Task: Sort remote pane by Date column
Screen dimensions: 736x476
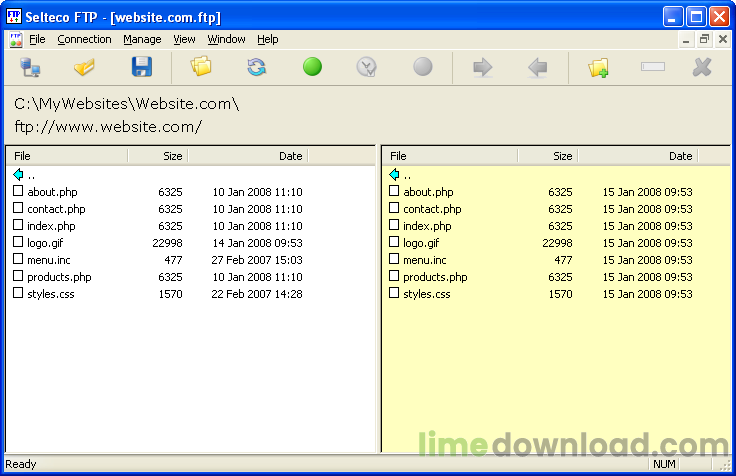Action: tap(638, 156)
